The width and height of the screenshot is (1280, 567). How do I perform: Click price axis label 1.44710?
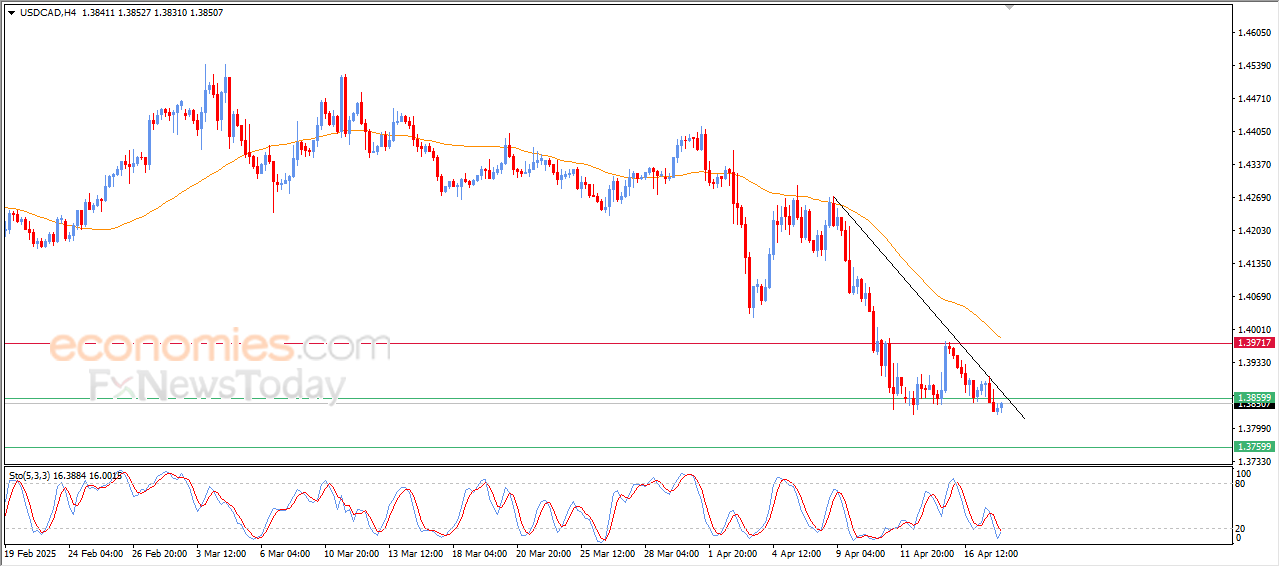coord(1255,99)
